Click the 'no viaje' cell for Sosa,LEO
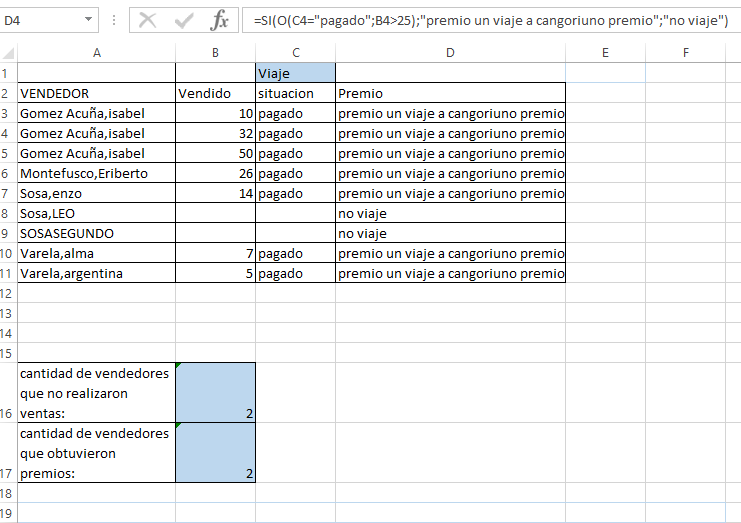741x523 pixels. pyautogui.click(x=450, y=213)
